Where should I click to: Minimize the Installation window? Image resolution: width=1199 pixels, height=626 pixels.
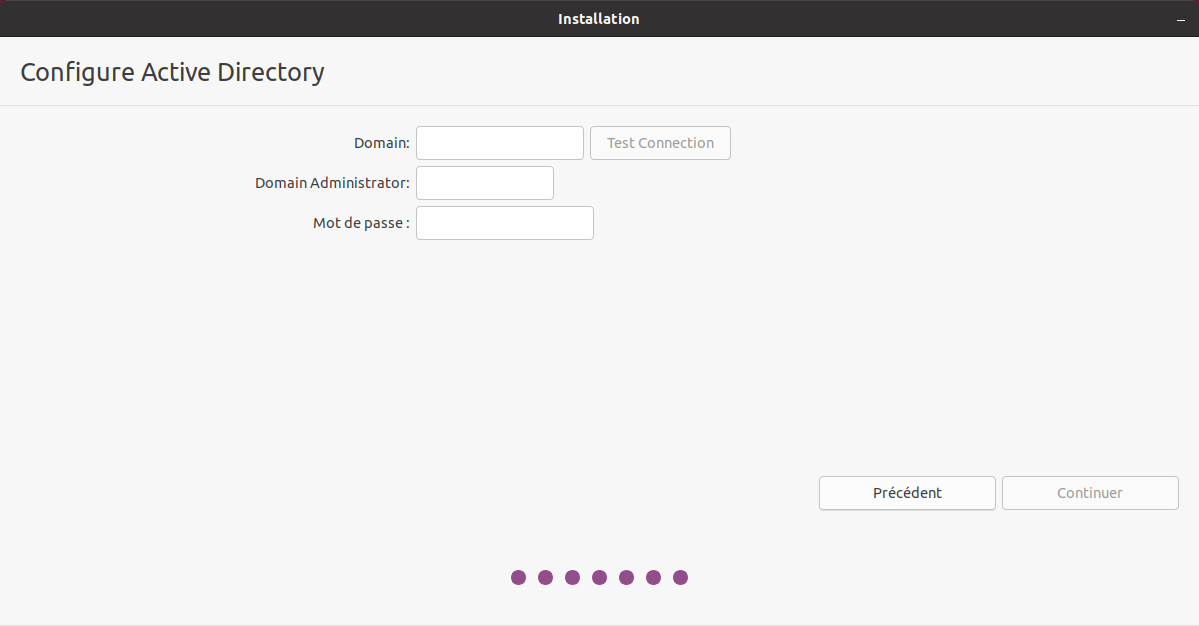[1180, 19]
